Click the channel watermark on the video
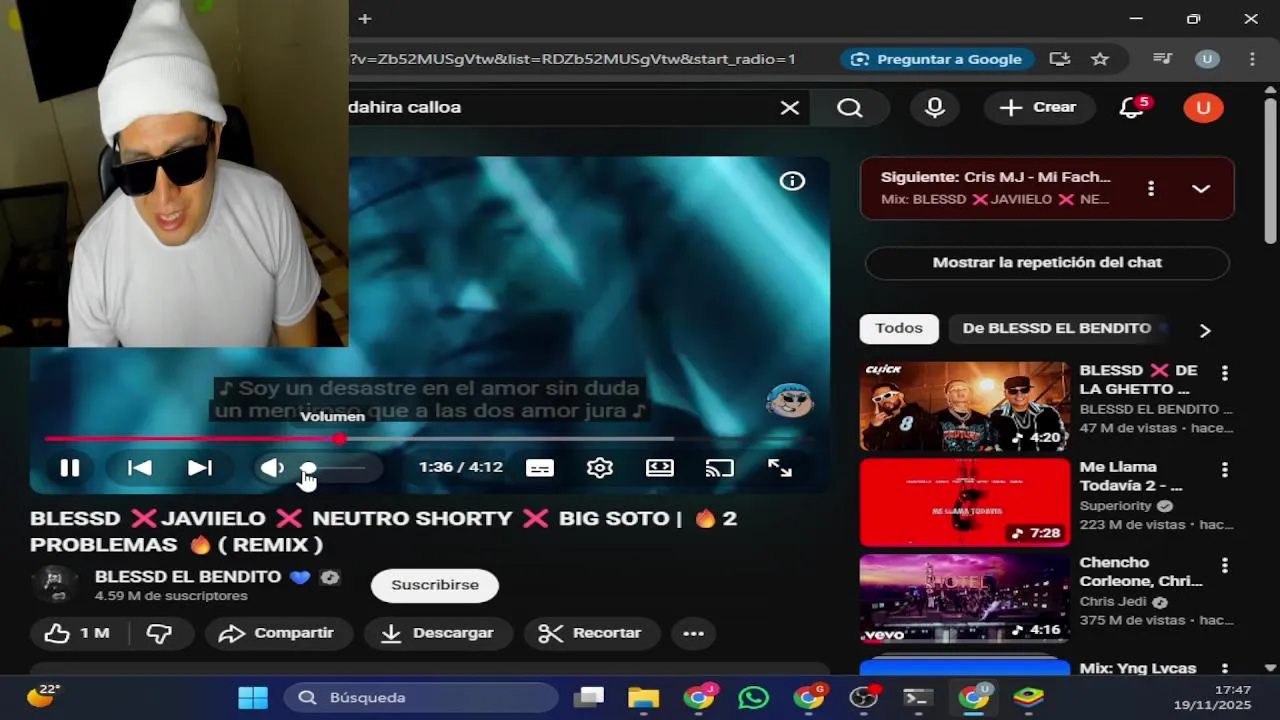1280x720 pixels. pyautogui.click(x=789, y=401)
